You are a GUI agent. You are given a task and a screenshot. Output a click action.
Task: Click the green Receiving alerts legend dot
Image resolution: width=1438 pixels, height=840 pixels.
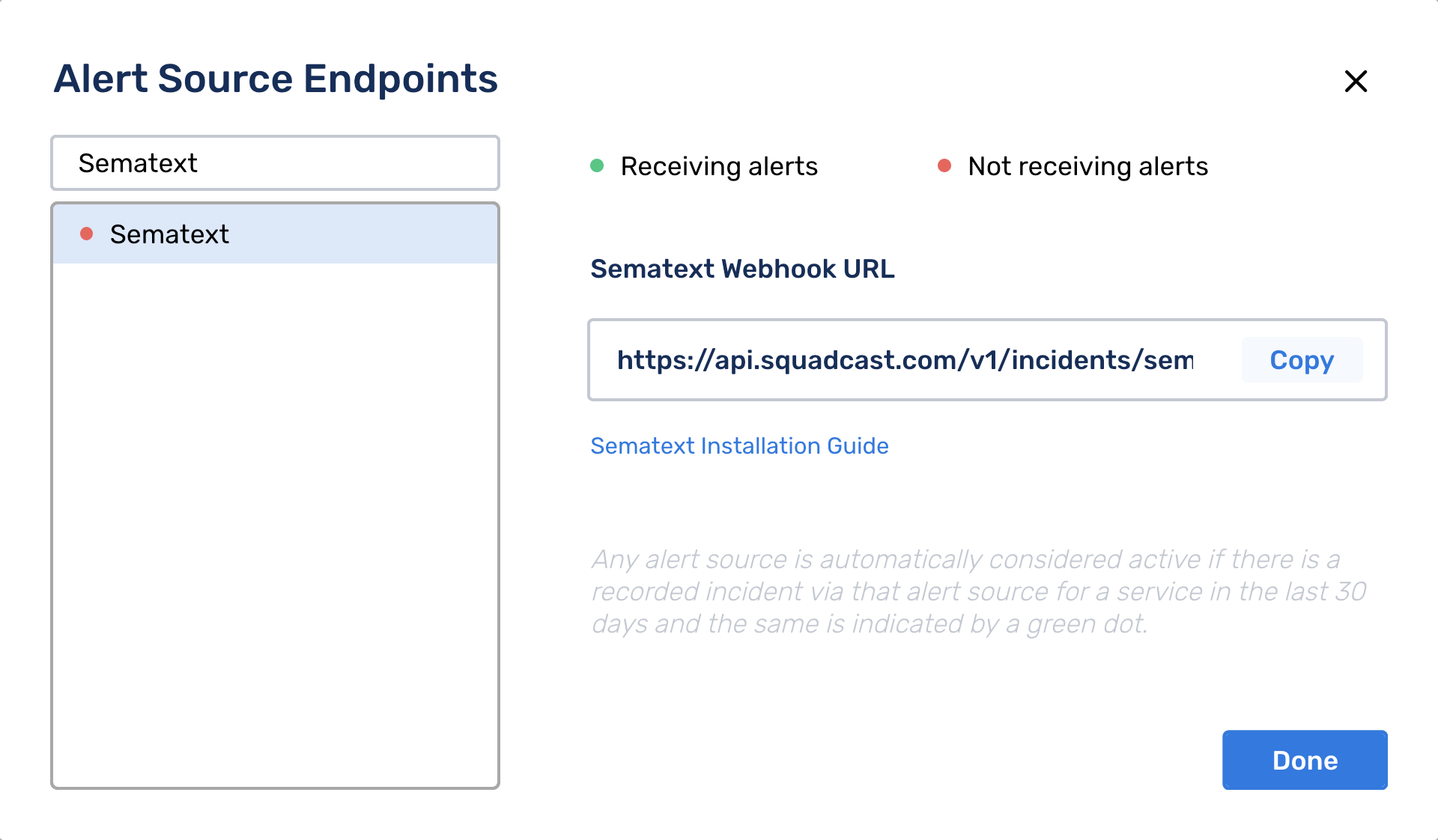pos(597,165)
